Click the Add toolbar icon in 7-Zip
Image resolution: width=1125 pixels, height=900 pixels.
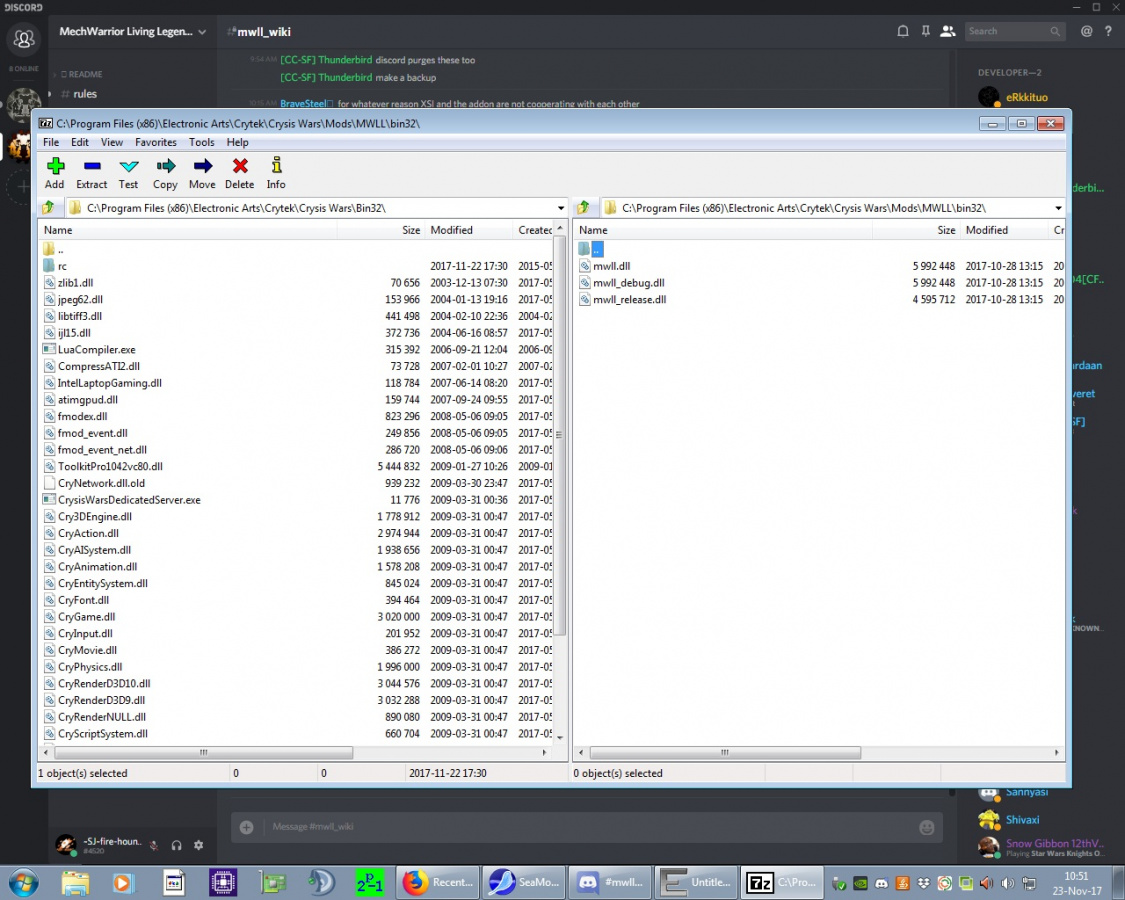[54, 167]
